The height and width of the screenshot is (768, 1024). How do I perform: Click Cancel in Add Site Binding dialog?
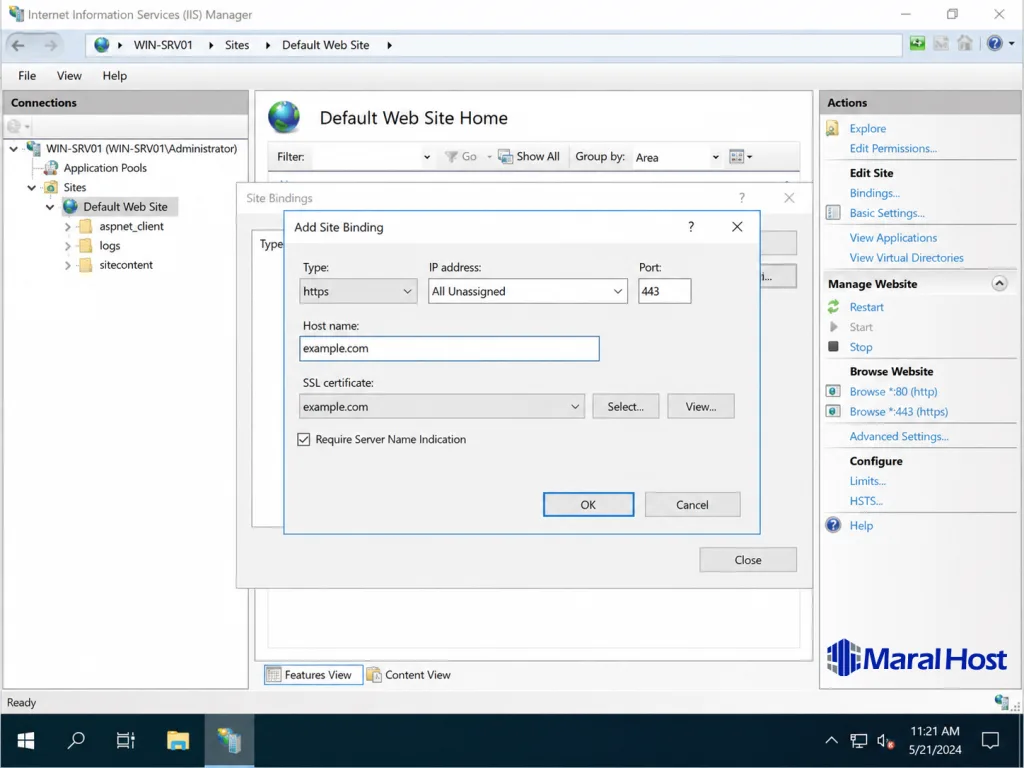coord(692,505)
